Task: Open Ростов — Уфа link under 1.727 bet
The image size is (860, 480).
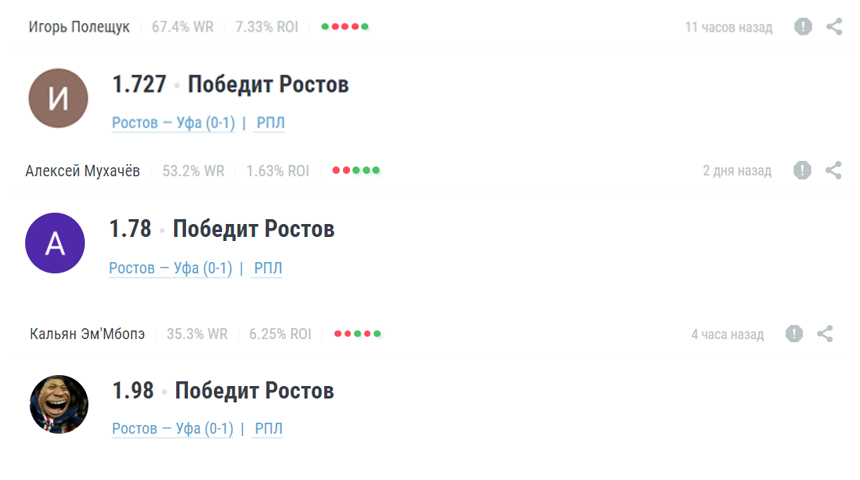Action: pos(173,122)
